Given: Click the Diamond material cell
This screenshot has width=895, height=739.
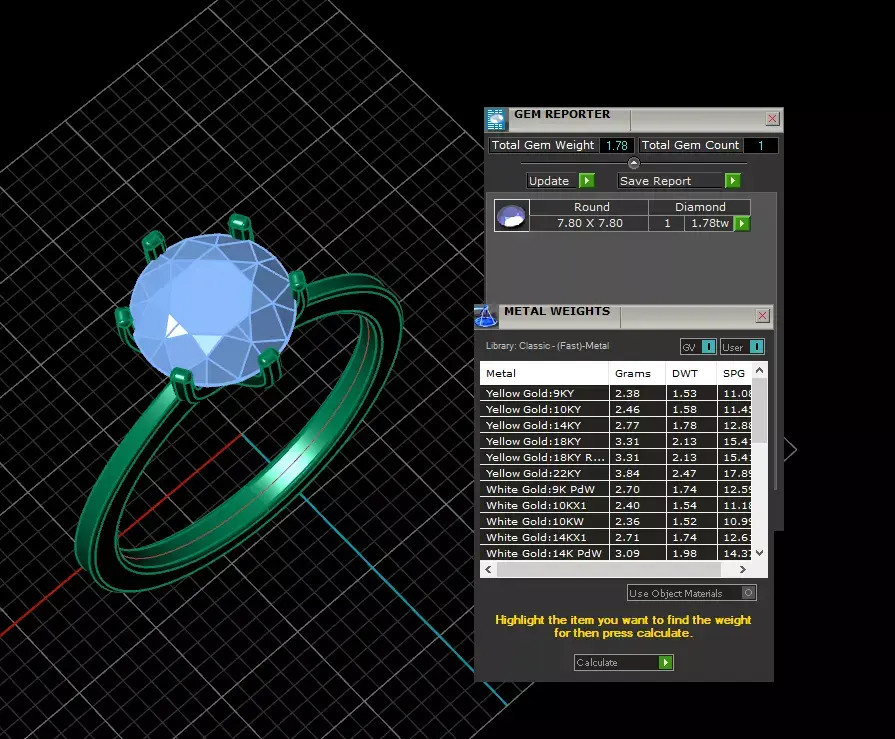Looking at the screenshot, I should [x=700, y=207].
